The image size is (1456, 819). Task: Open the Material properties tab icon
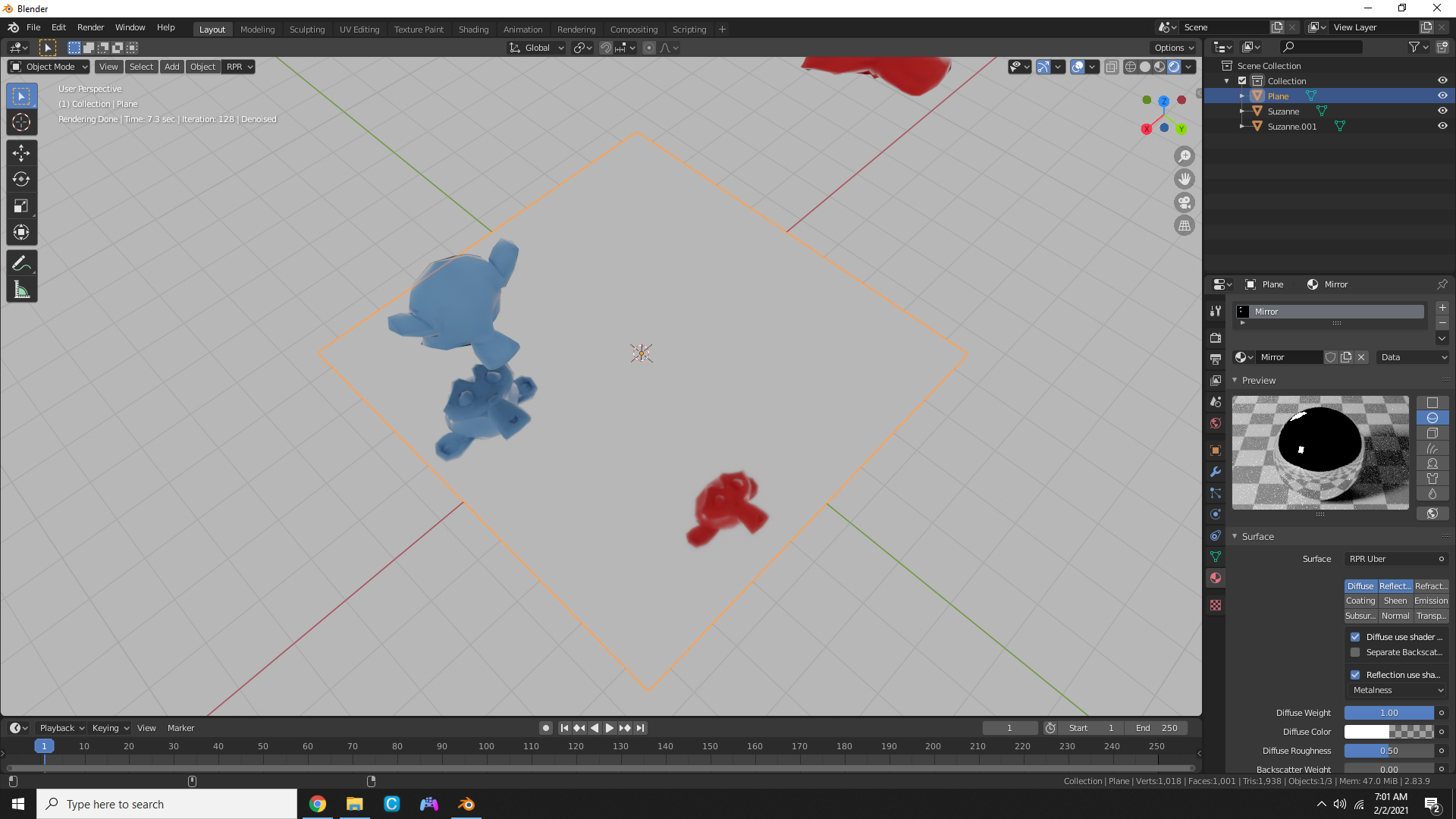[x=1216, y=578]
